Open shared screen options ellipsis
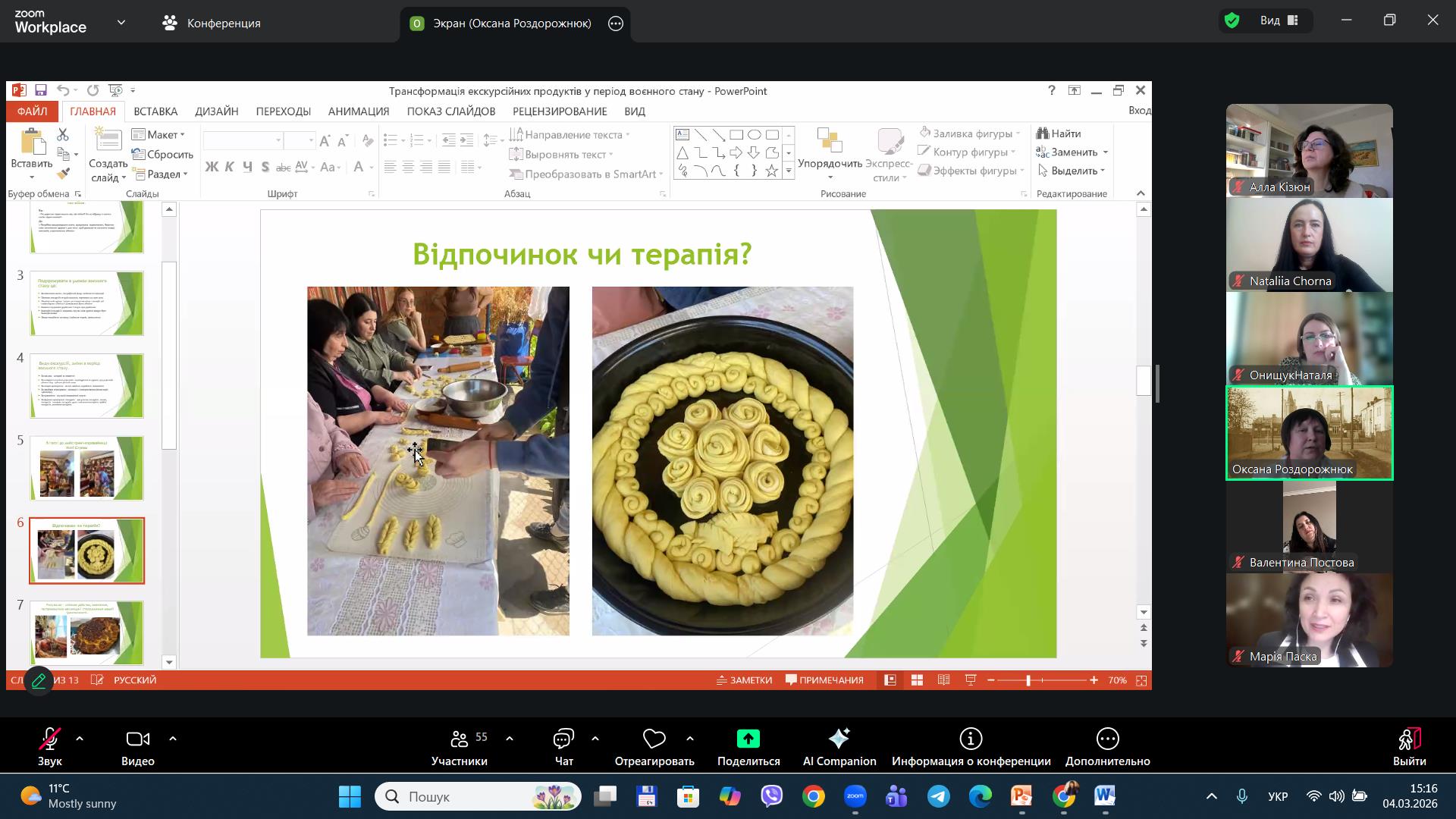 pos(616,24)
